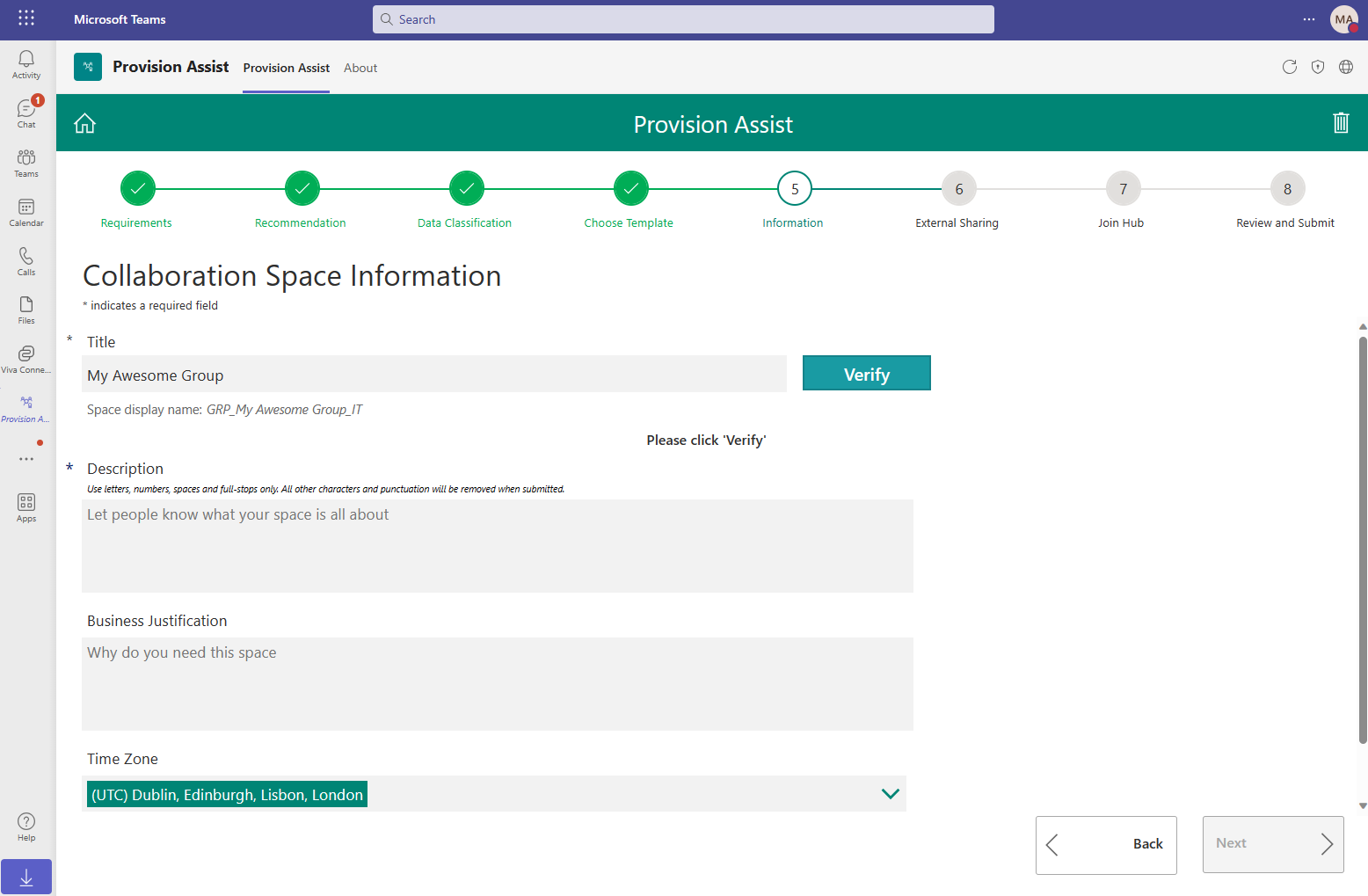
Task: Click the Provision Assist app logo
Action: pyautogui.click(x=88, y=67)
